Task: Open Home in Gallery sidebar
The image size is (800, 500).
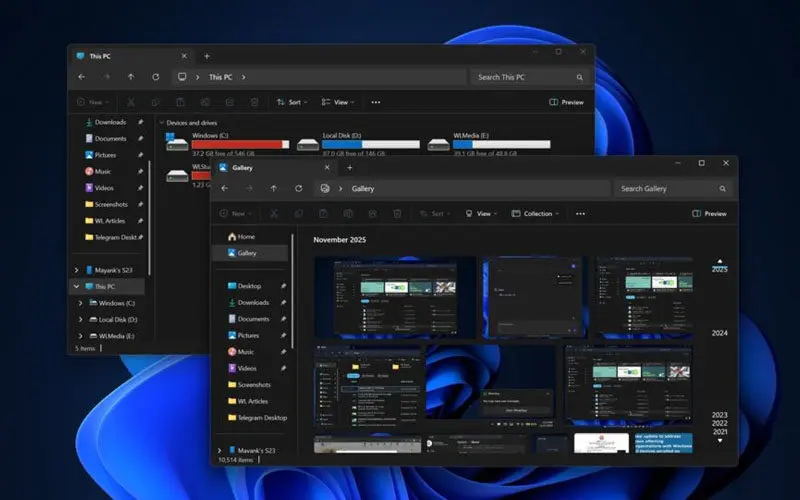Action: pos(241,237)
